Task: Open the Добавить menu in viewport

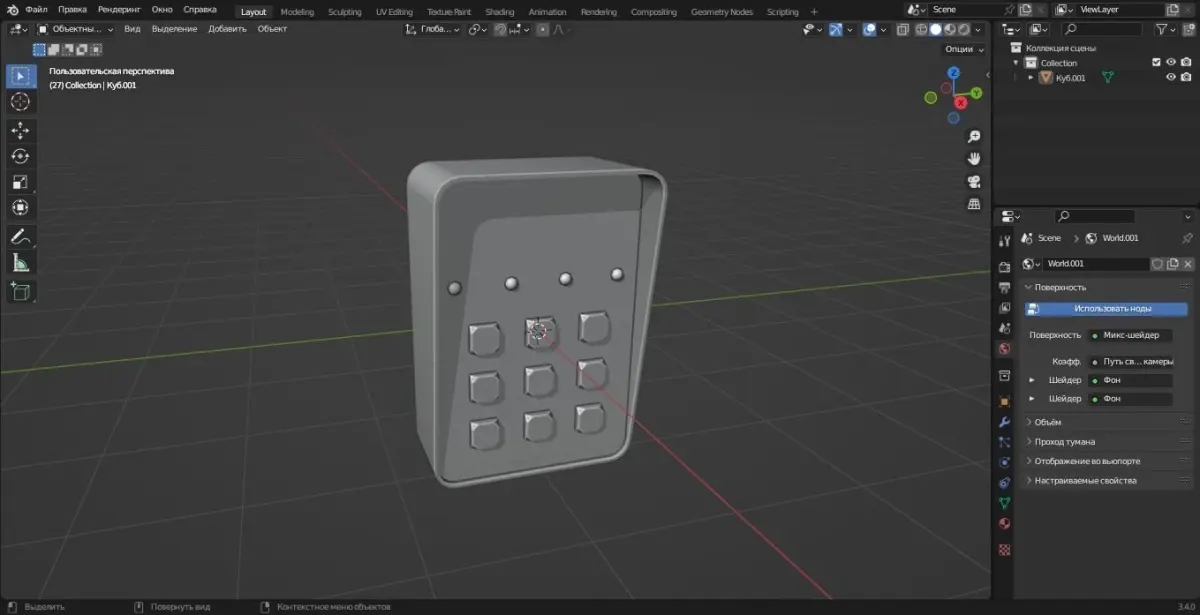Action: click(227, 29)
